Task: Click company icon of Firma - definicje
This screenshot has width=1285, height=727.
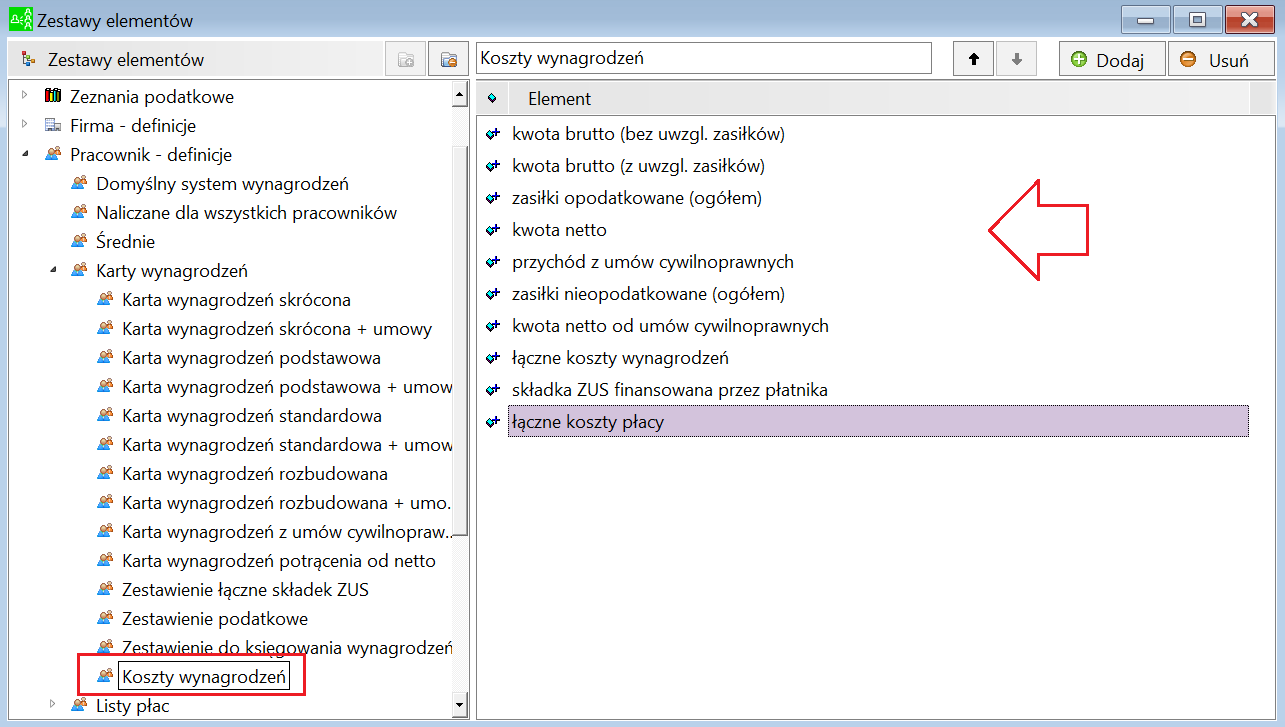Action: (x=53, y=125)
